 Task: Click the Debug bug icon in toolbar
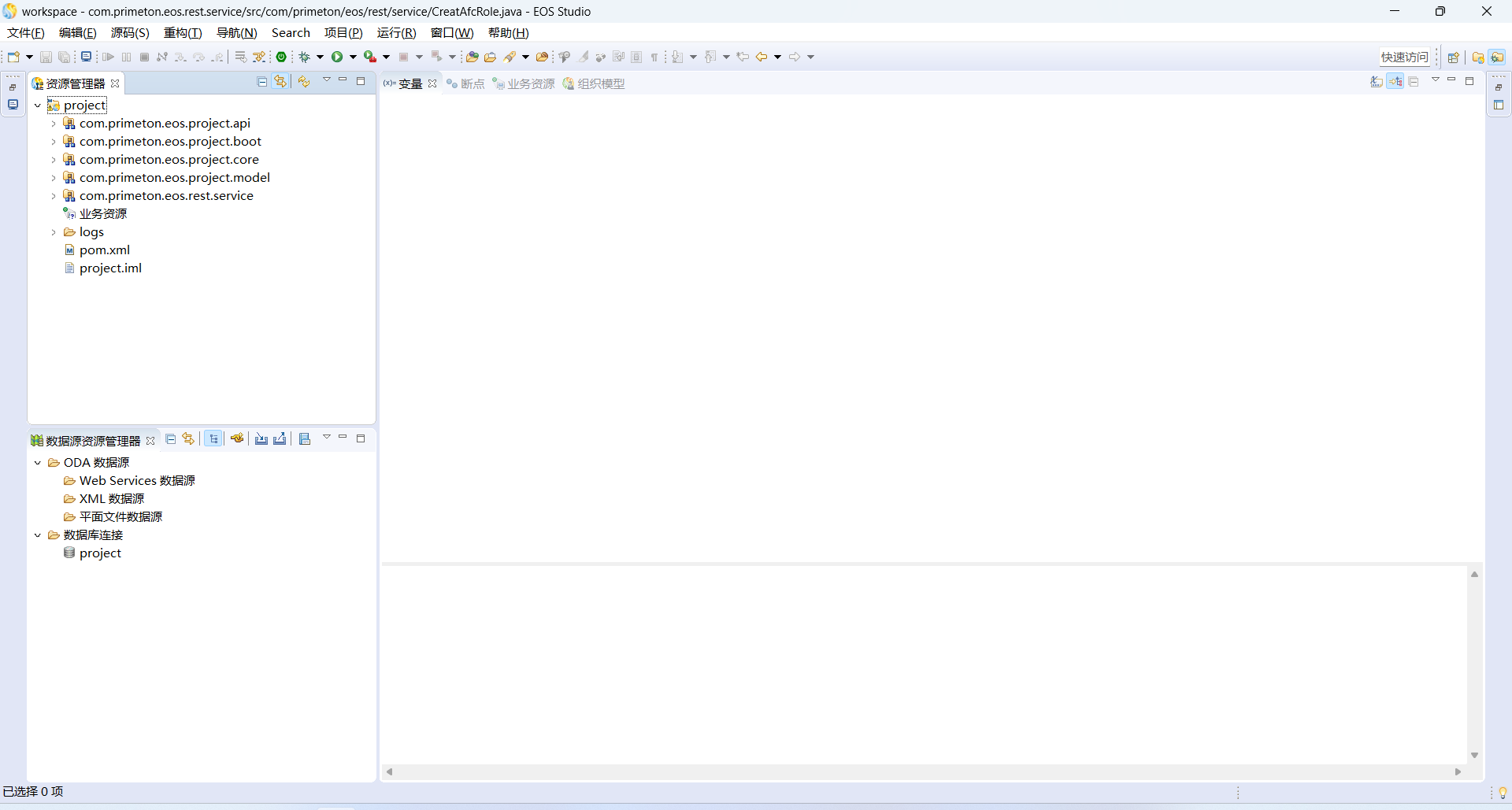tap(305, 57)
